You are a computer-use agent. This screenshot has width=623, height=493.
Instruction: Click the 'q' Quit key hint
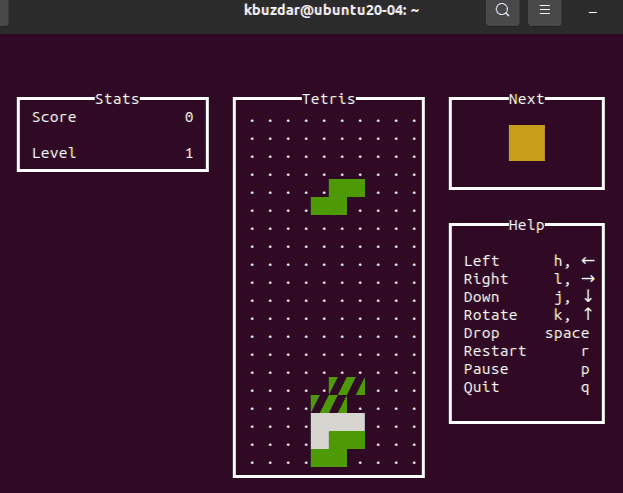(585, 388)
